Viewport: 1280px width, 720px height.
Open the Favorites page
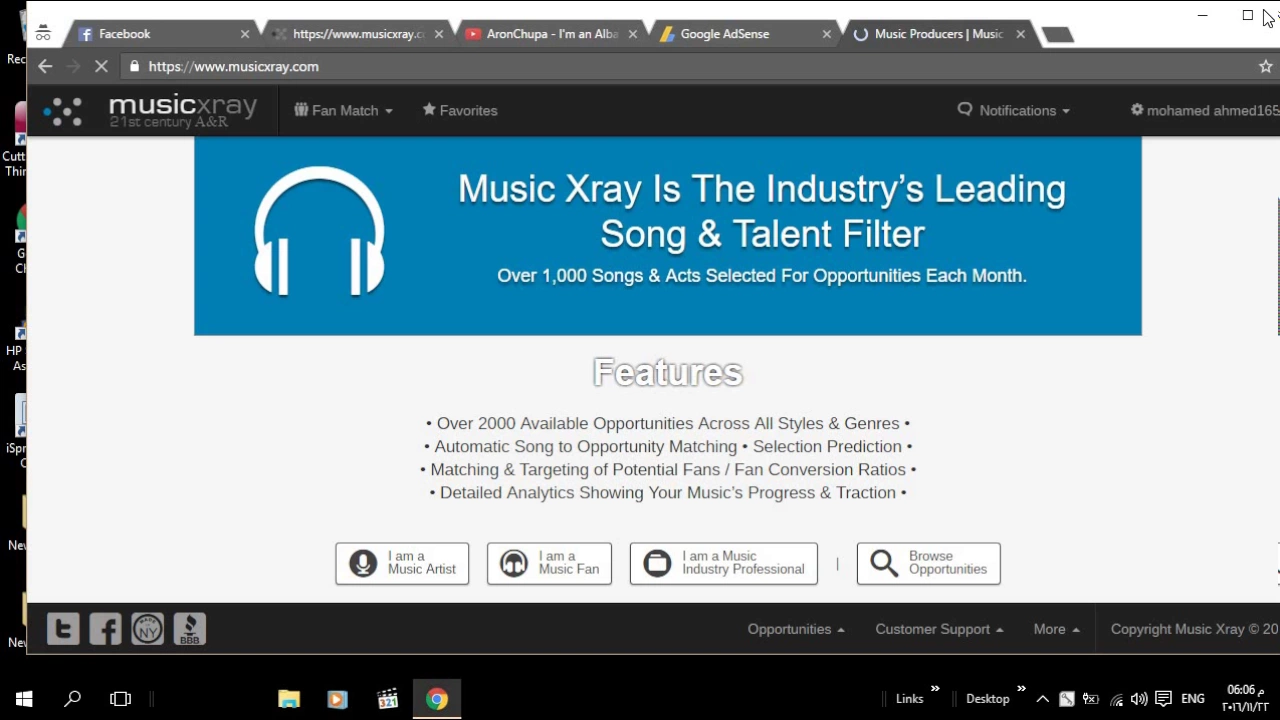[460, 110]
